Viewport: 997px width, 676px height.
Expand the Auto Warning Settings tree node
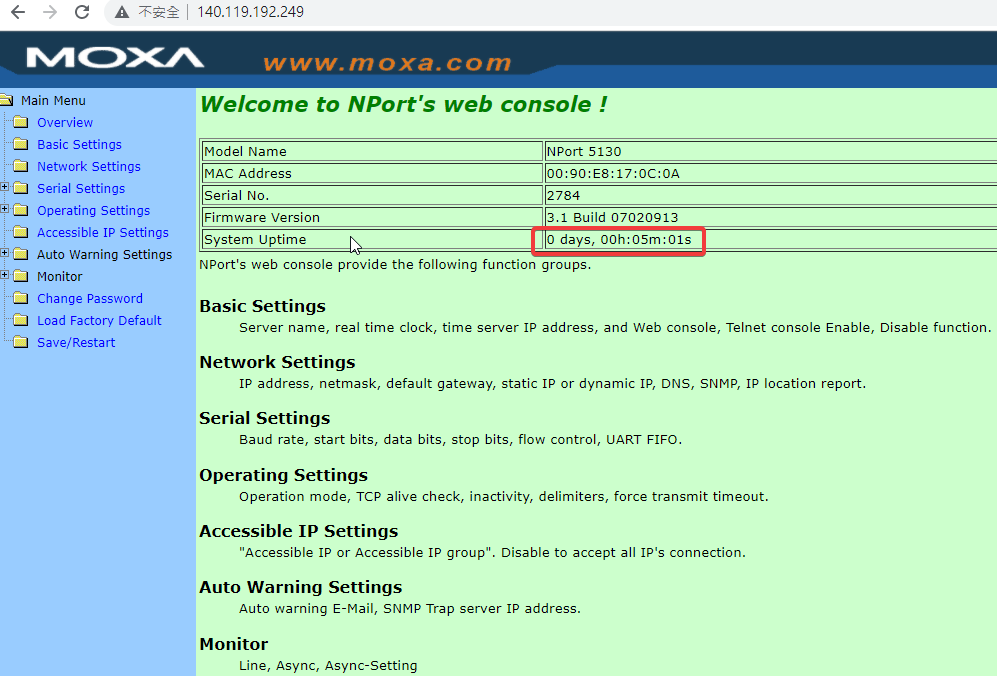[4, 253]
